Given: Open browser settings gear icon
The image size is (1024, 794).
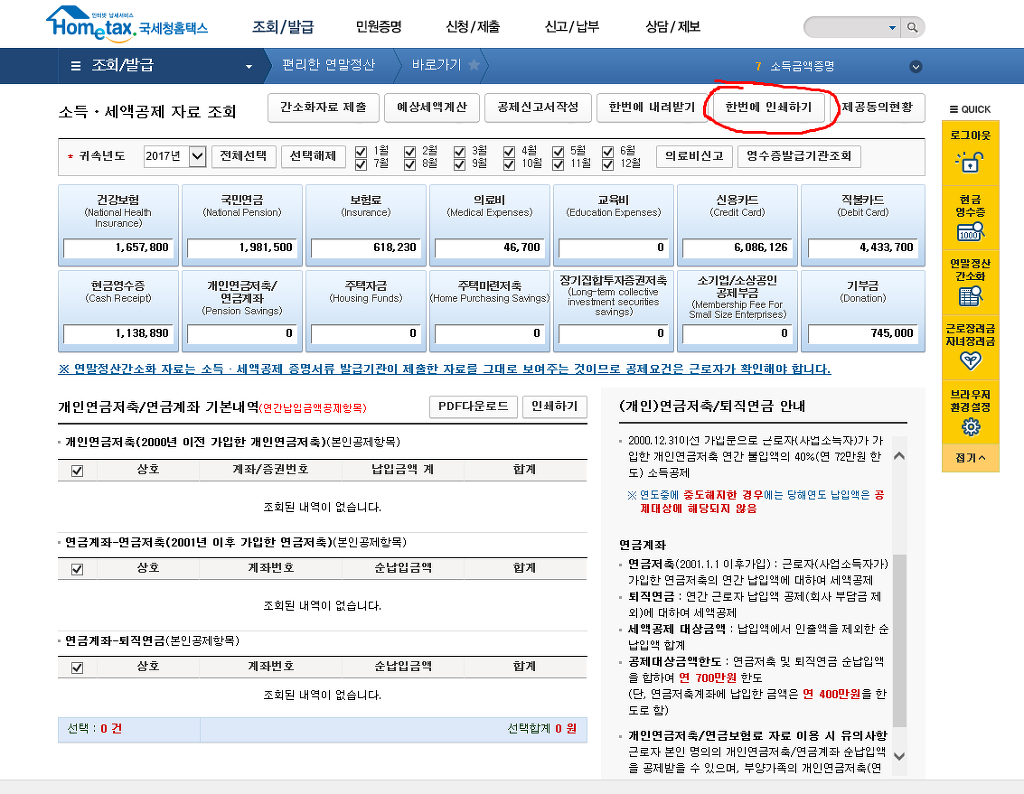Looking at the screenshot, I should click(969, 427).
